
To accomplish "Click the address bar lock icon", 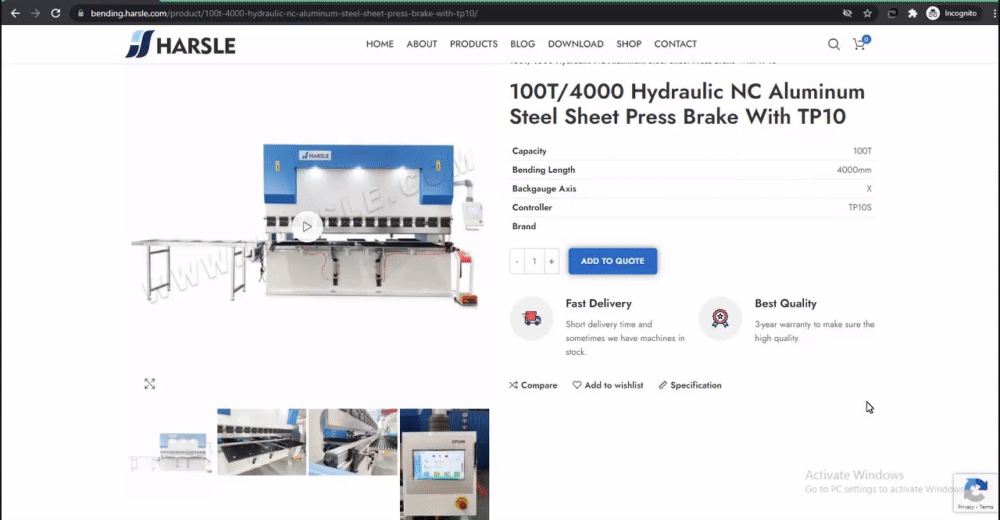I will [x=80, y=13].
